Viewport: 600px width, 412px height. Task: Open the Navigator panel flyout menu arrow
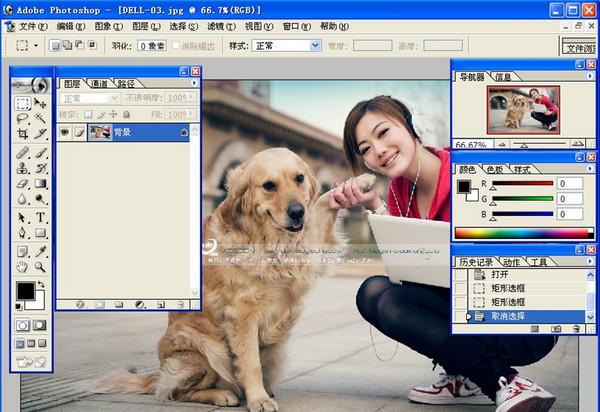590,76
